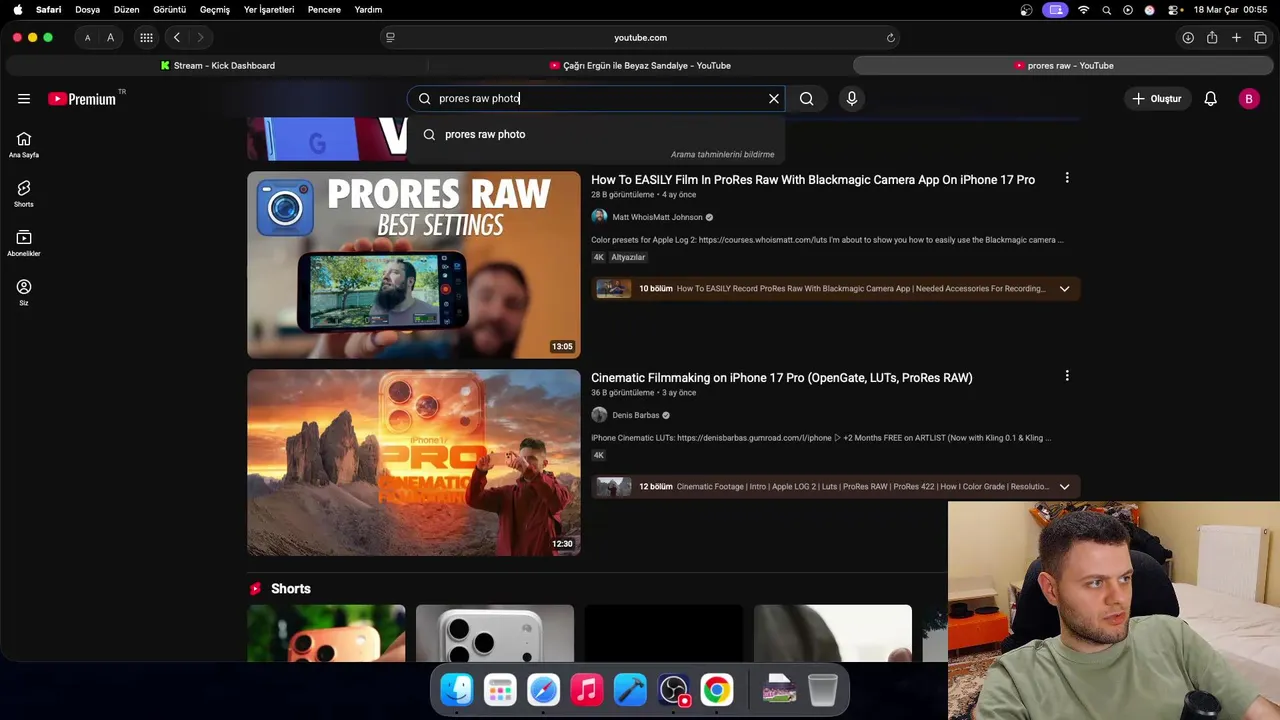This screenshot has width=1280, height=720.
Task: Open the Pencere menu
Action: [324, 10]
